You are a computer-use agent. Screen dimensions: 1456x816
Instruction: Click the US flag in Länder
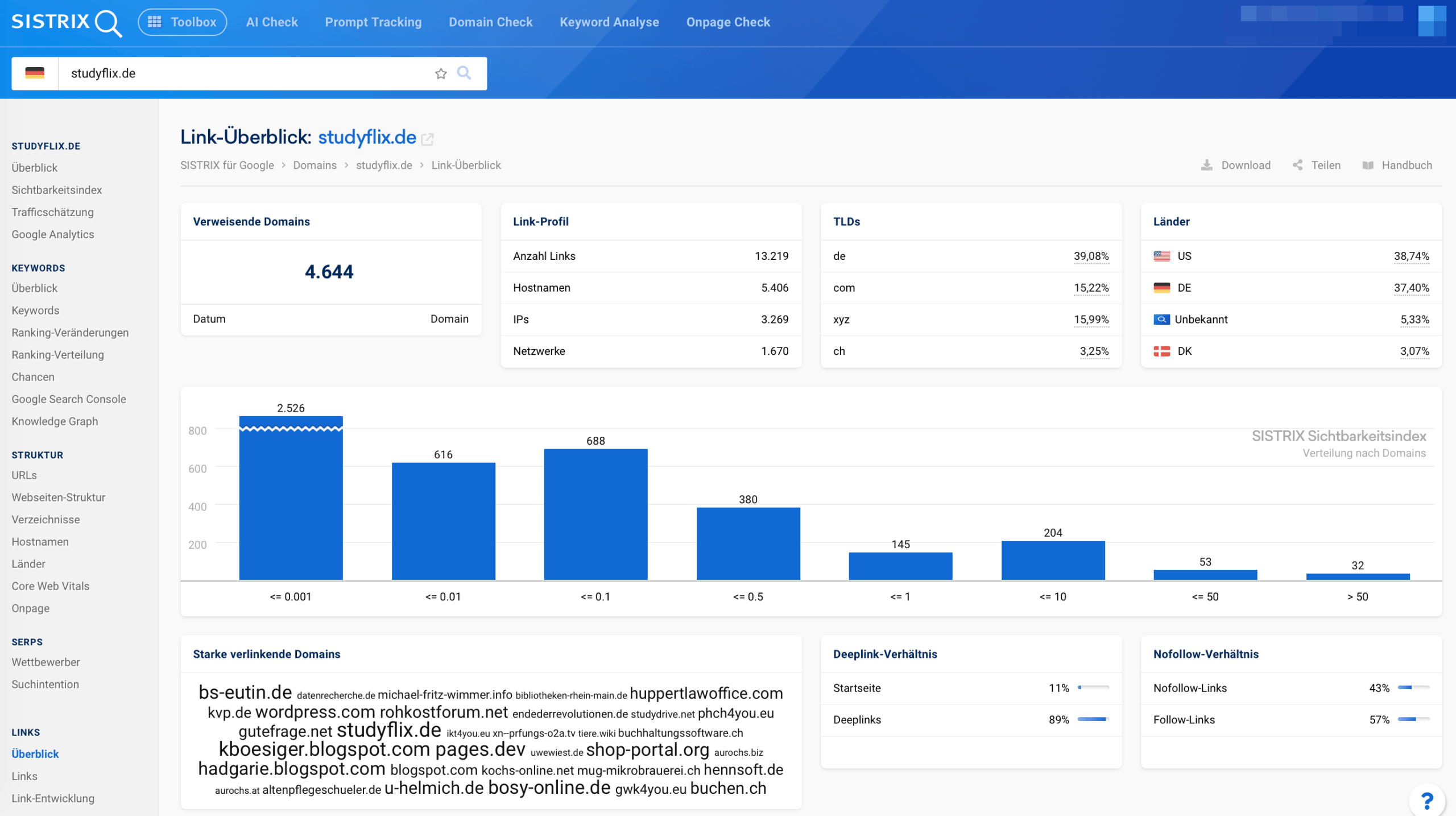click(1161, 256)
